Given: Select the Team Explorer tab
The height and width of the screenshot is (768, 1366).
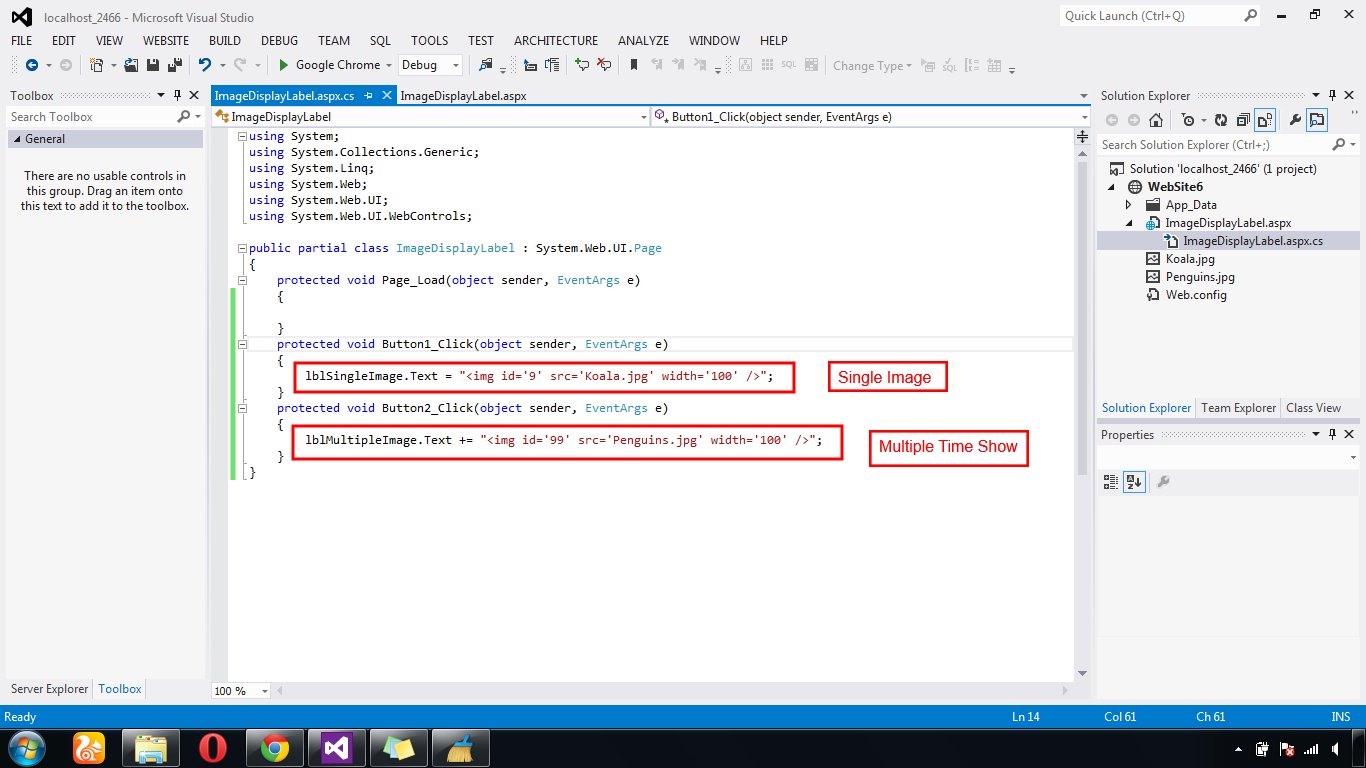Looking at the screenshot, I should click(1238, 408).
